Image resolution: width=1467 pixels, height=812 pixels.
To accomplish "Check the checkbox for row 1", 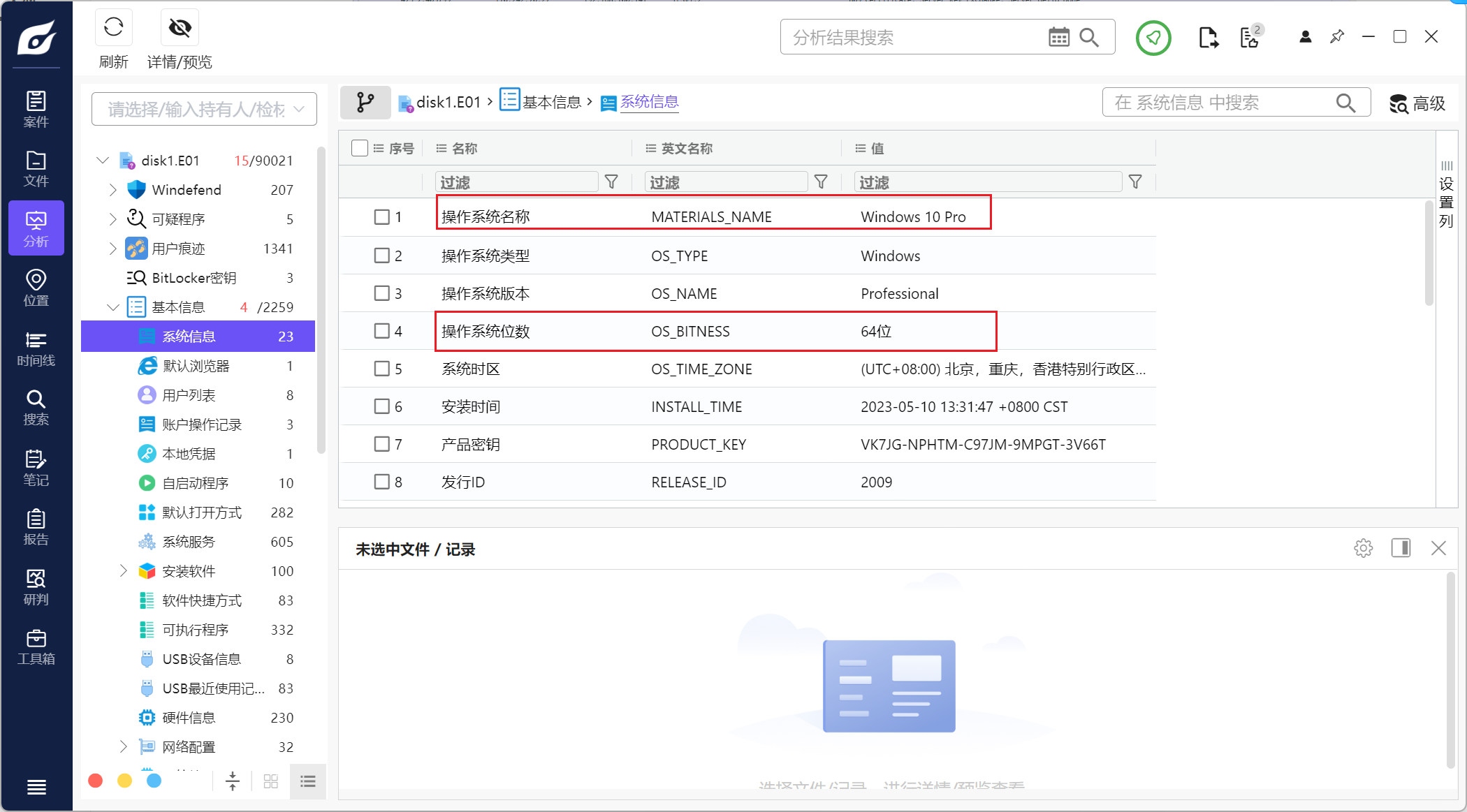I will (381, 217).
